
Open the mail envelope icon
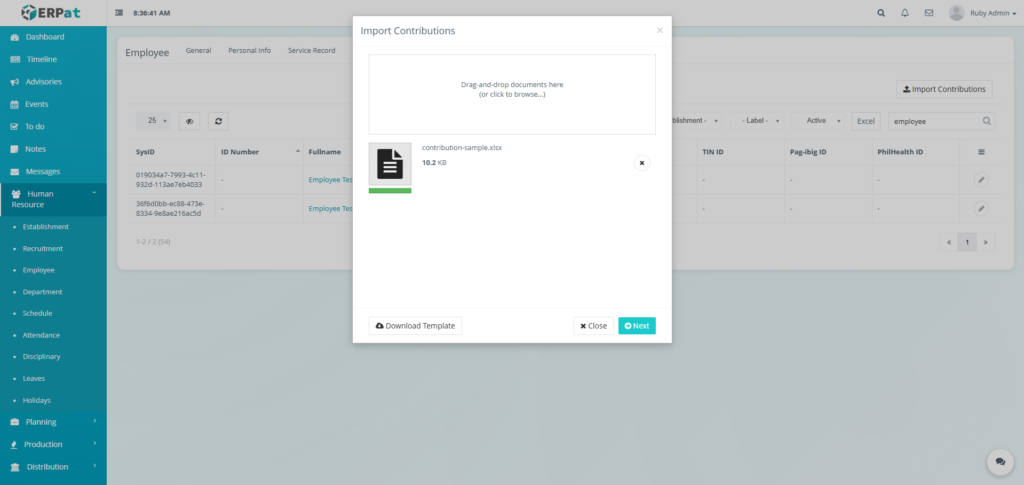[929, 13]
